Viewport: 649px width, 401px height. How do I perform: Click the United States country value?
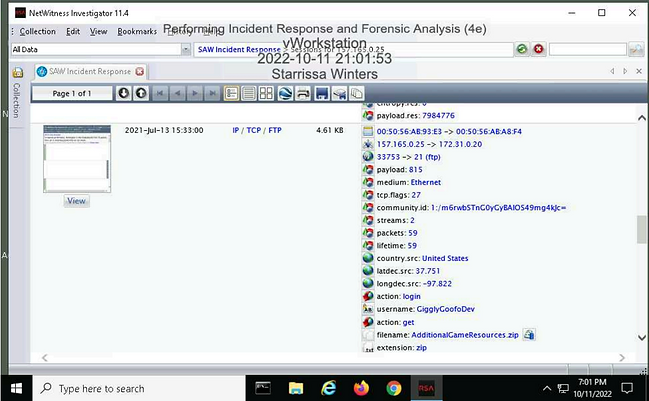point(445,258)
